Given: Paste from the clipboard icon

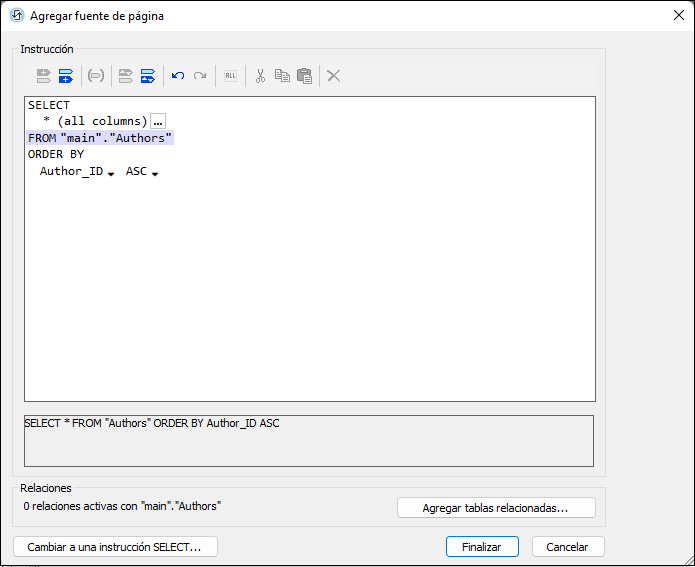Looking at the screenshot, I should (x=304, y=76).
